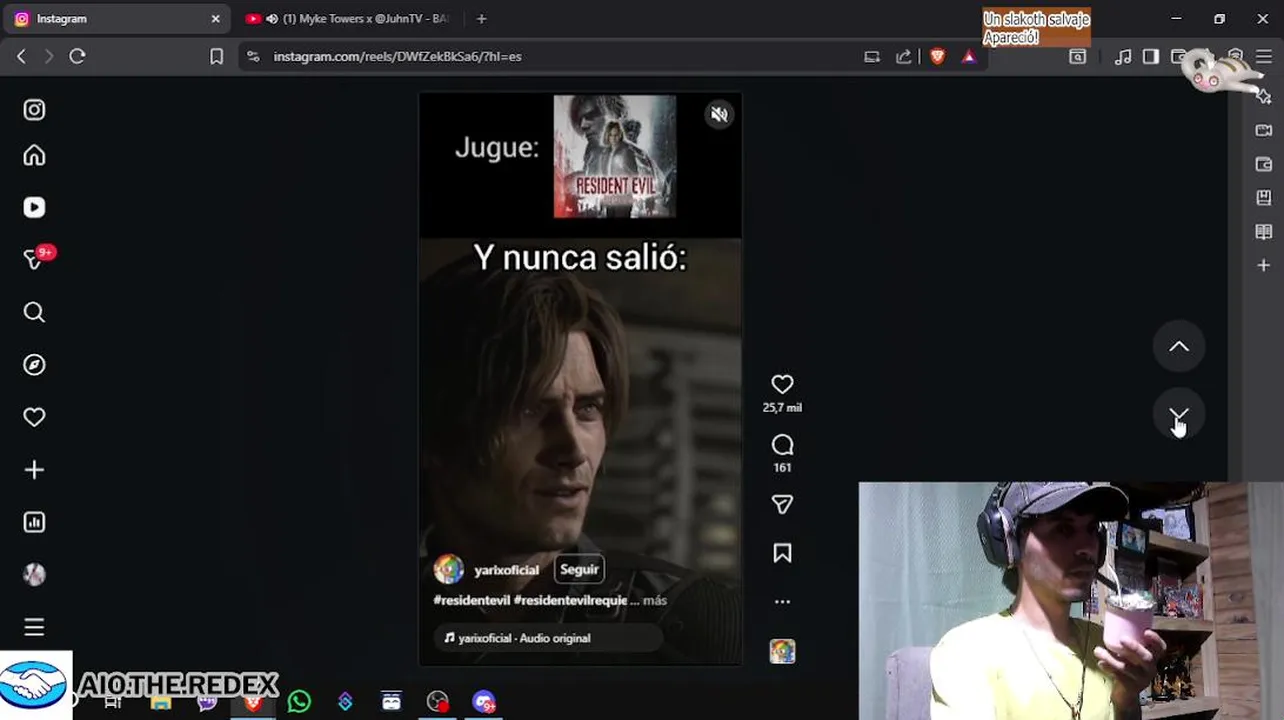Open Messages with the 9+ badge
This screenshot has height=720, width=1284.
(36, 258)
